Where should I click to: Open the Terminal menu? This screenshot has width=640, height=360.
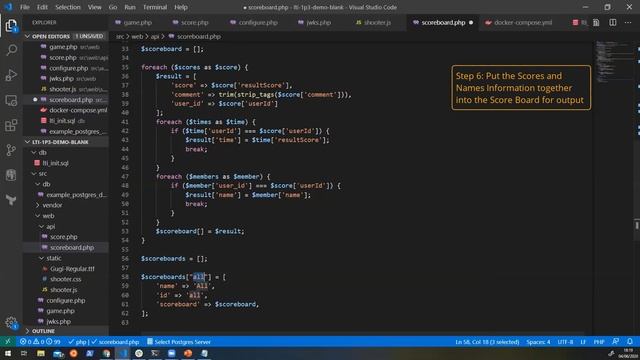[155, 7]
